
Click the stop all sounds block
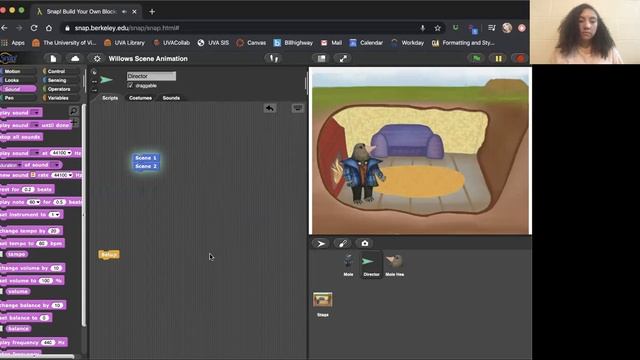(x=21, y=137)
